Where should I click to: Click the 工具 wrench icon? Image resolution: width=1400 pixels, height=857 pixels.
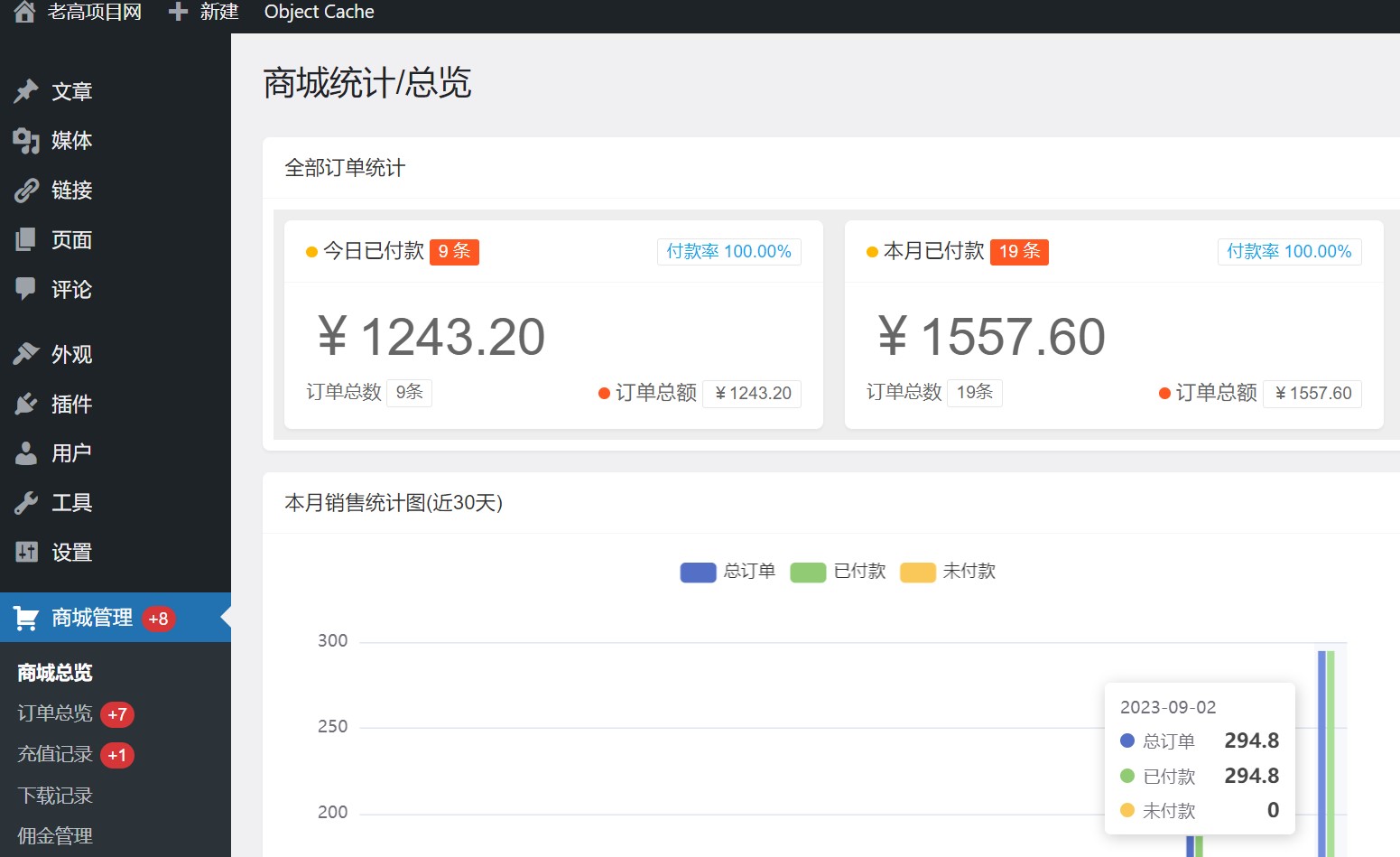click(x=26, y=503)
